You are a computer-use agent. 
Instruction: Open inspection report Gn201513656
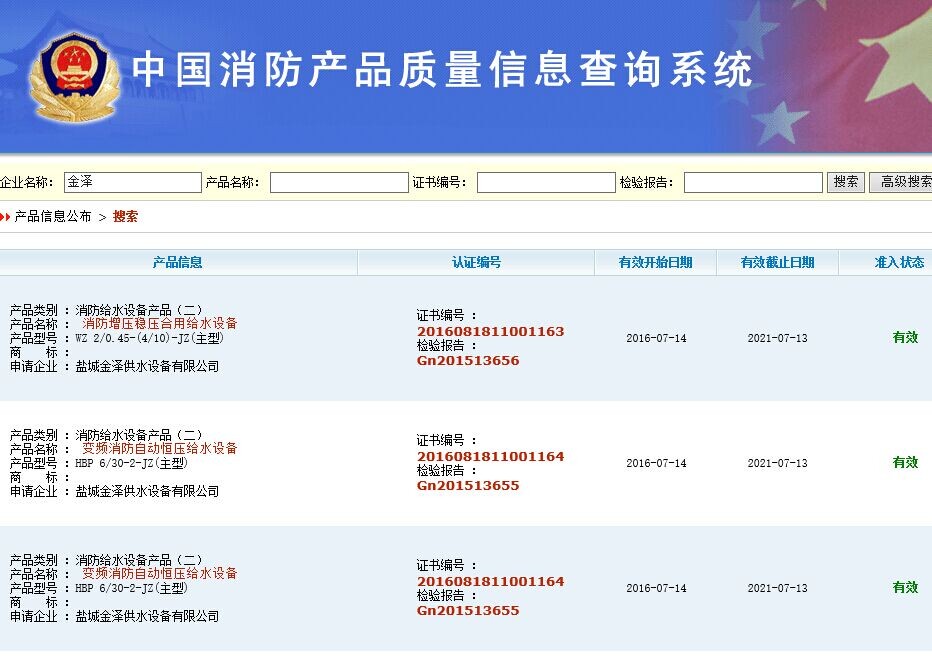pyautogui.click(x=468, y=361)
